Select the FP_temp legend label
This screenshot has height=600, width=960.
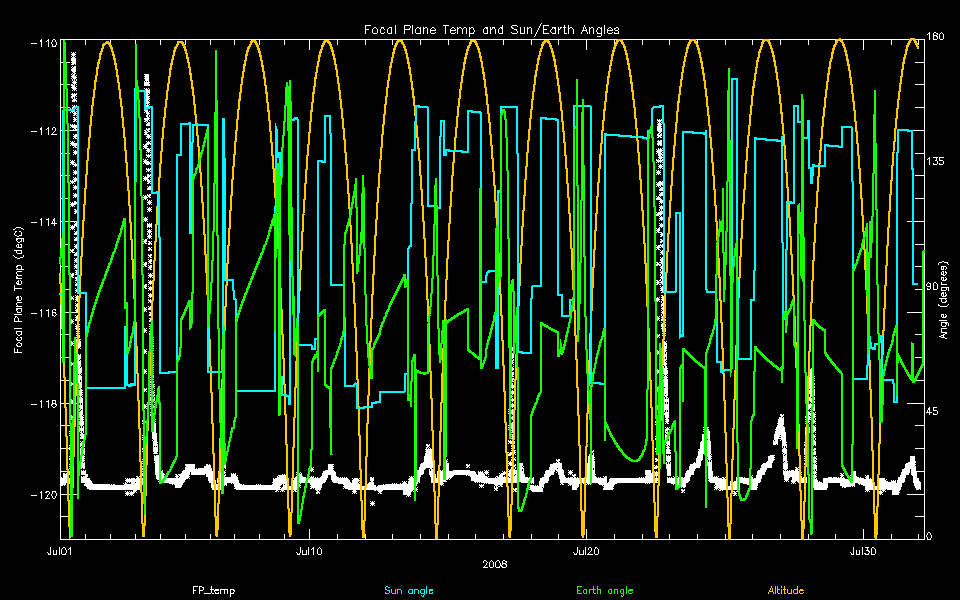pyautogui.click(x=213, y=591)
